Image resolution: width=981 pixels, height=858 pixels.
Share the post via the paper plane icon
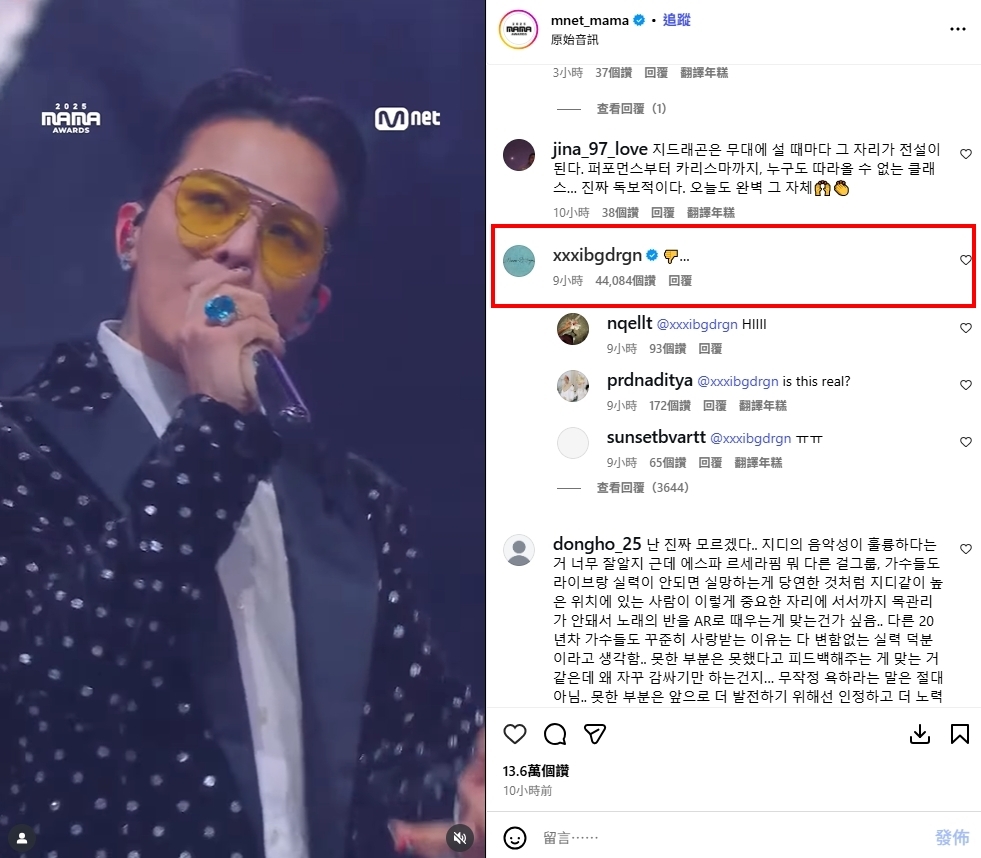[594, 734]
